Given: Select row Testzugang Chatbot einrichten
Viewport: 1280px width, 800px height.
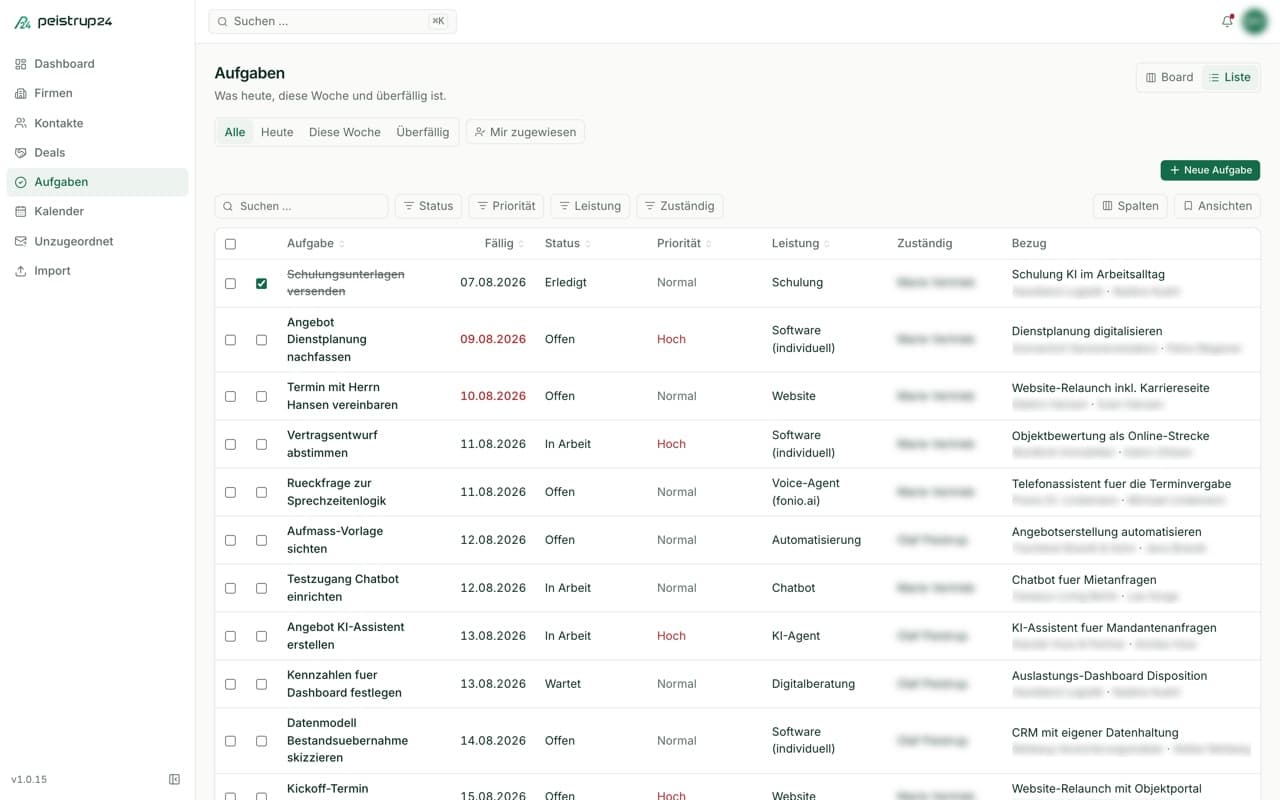Looking at the screenshot, I should click(230, 588).
